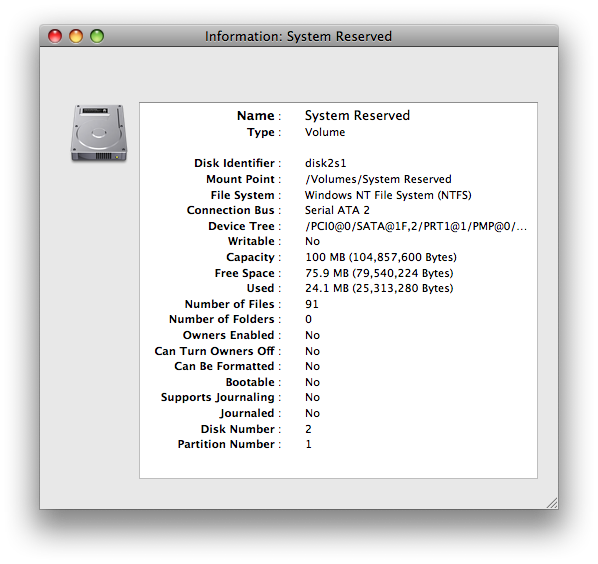The image size is (598, 564).
Task: Click the 'Bootable' label
Action: [250, 382]
